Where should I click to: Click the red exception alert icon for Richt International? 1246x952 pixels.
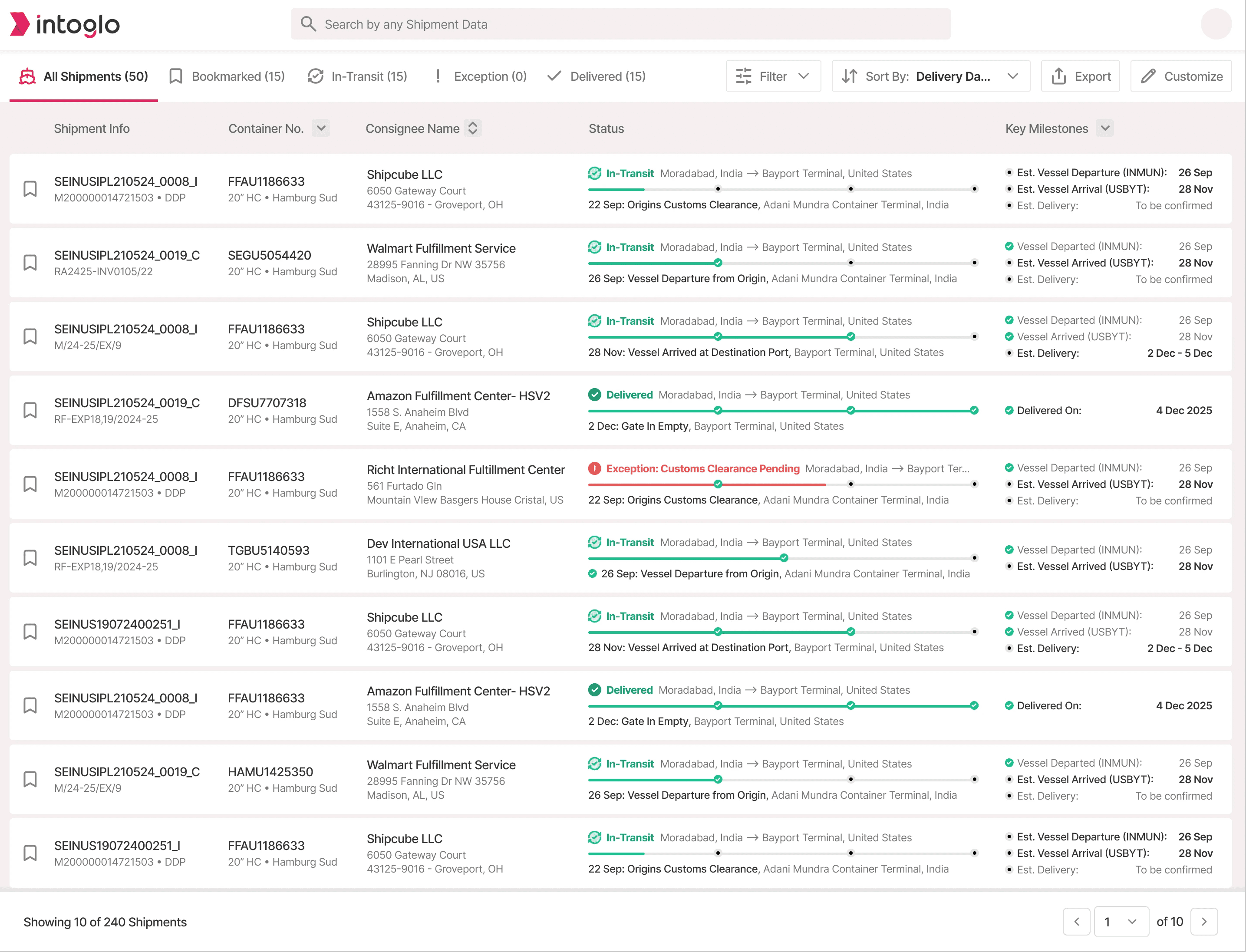pos(594,469)
